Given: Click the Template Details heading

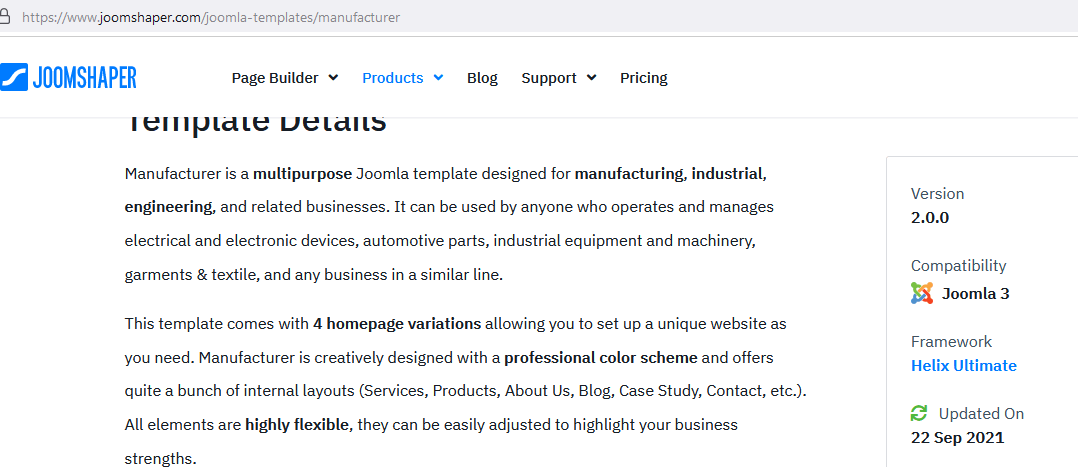Looking at the screenshot, I should point(256,123).
